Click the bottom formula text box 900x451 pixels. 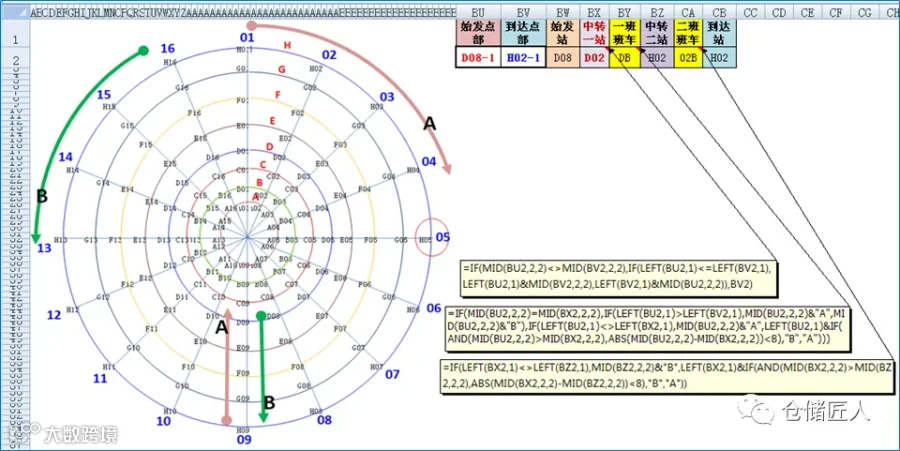click(667, 376)
